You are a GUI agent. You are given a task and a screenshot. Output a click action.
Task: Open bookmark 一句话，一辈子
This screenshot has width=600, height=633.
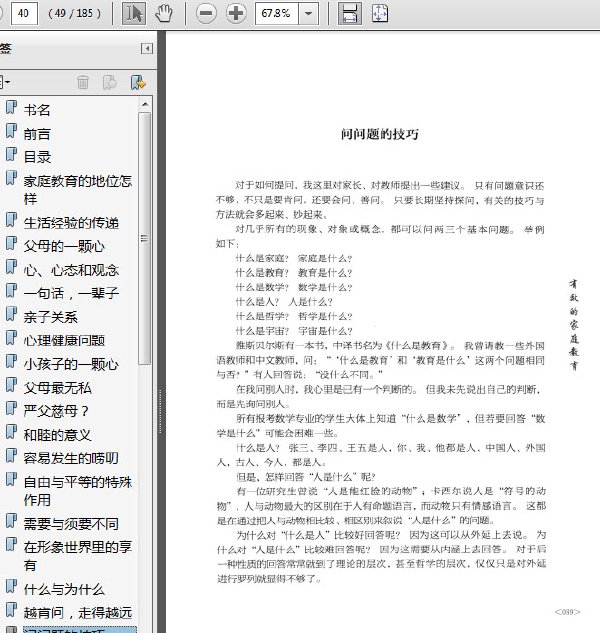[71, 293]
